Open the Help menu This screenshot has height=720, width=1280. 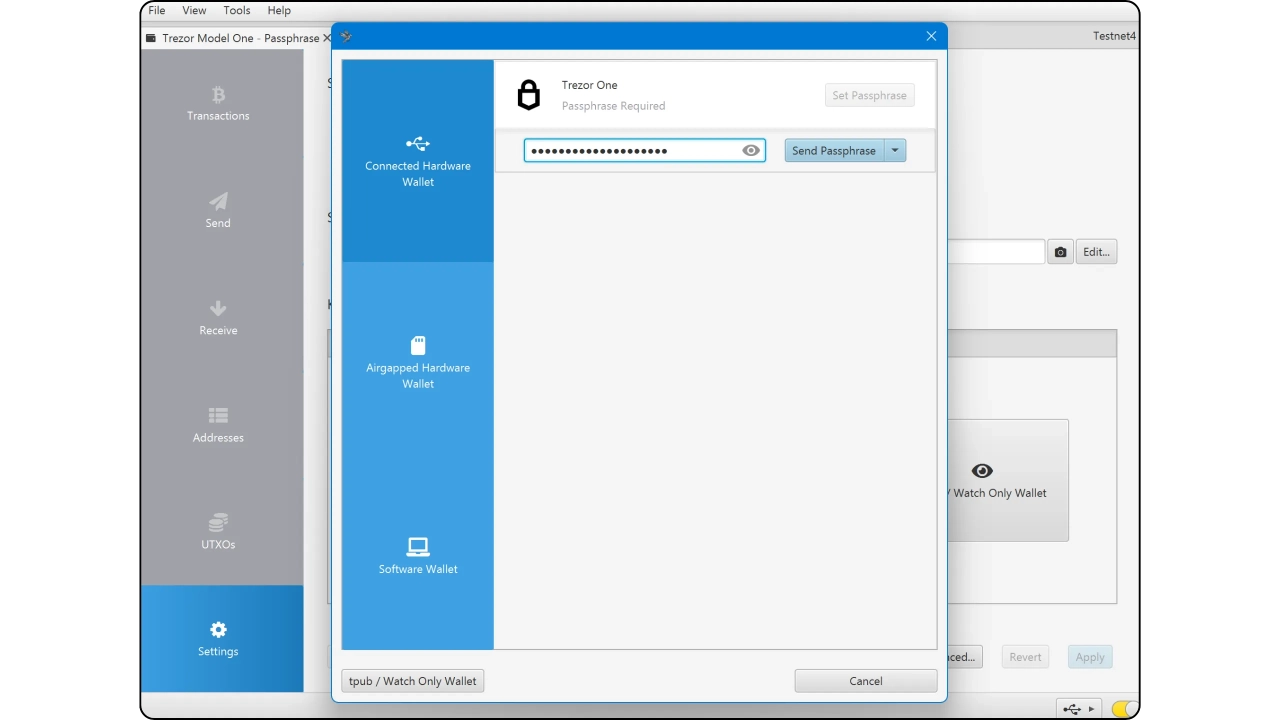click(279, 10)
